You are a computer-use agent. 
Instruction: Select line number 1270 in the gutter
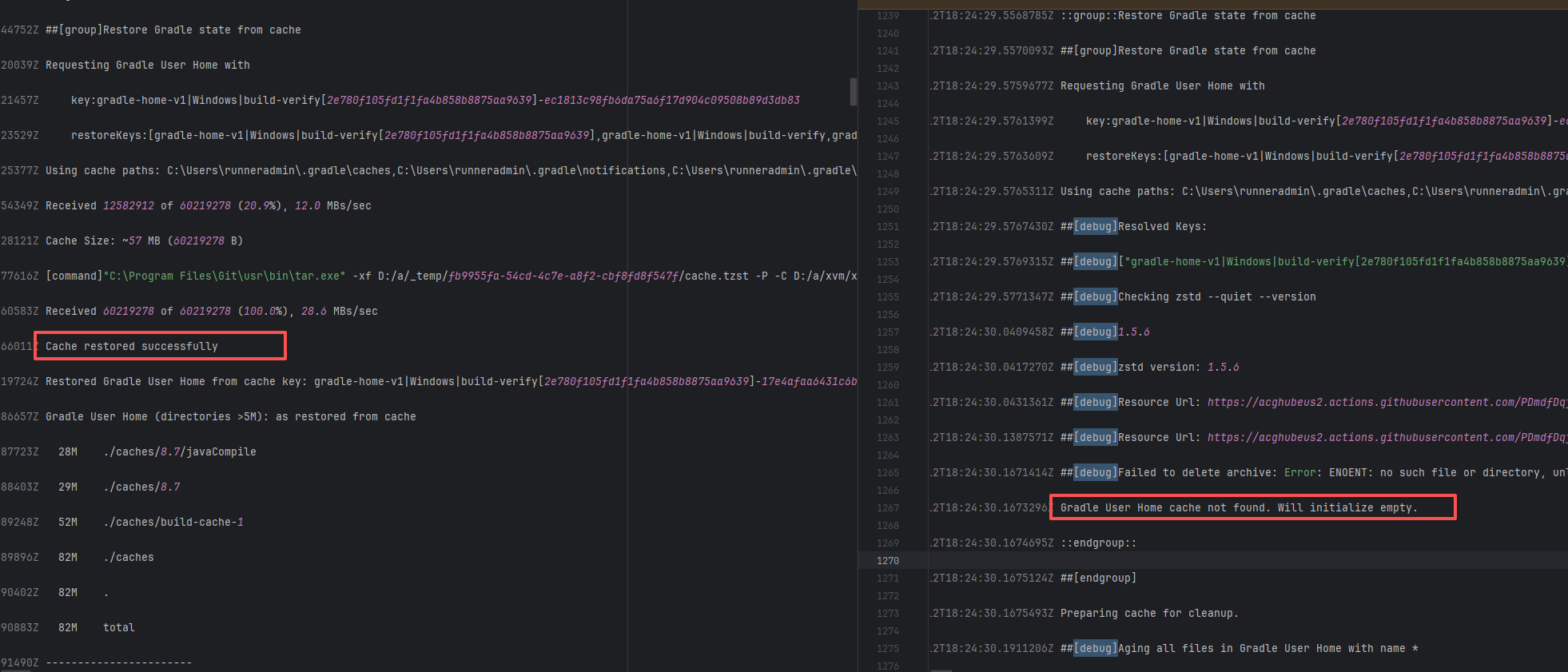[x=887, y=561]
